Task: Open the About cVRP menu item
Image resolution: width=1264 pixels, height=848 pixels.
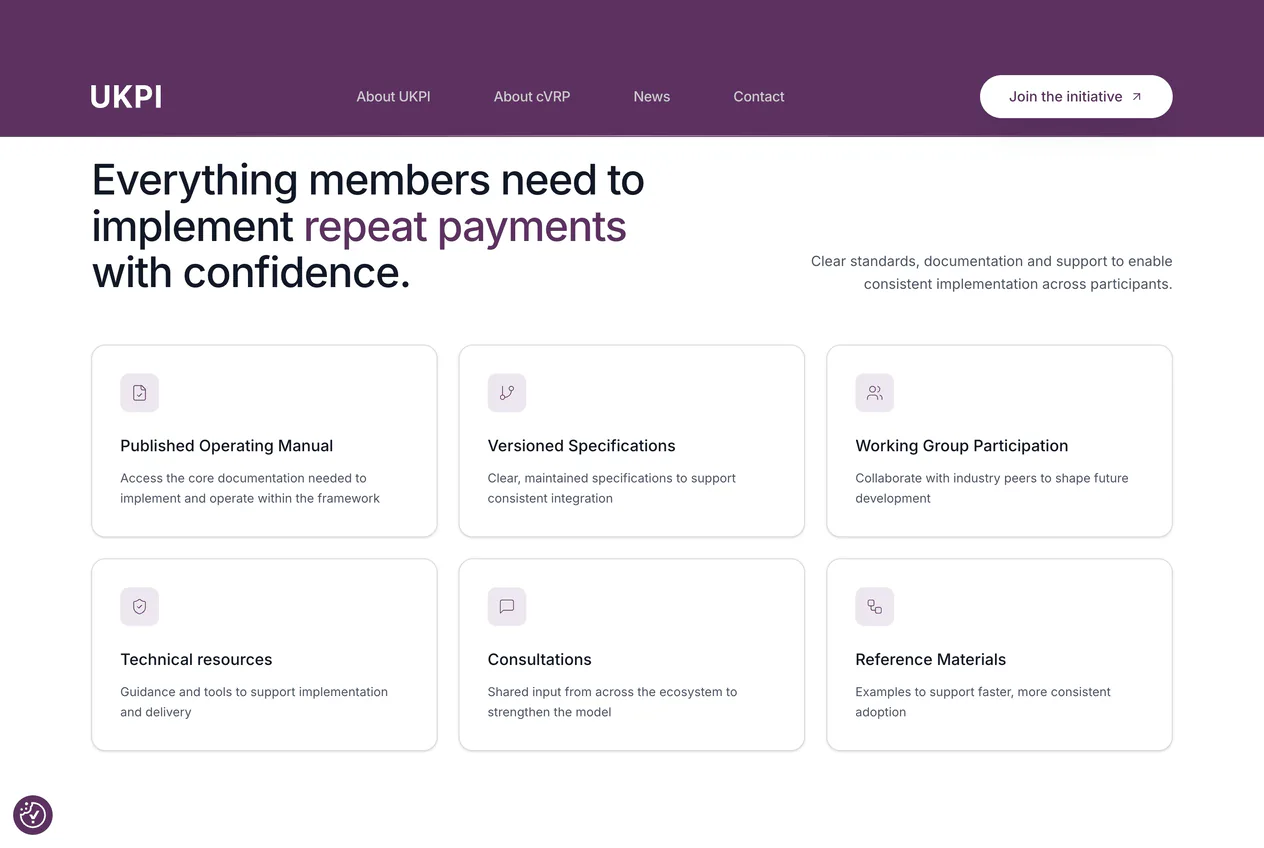Action: click(x=532, y=97)
